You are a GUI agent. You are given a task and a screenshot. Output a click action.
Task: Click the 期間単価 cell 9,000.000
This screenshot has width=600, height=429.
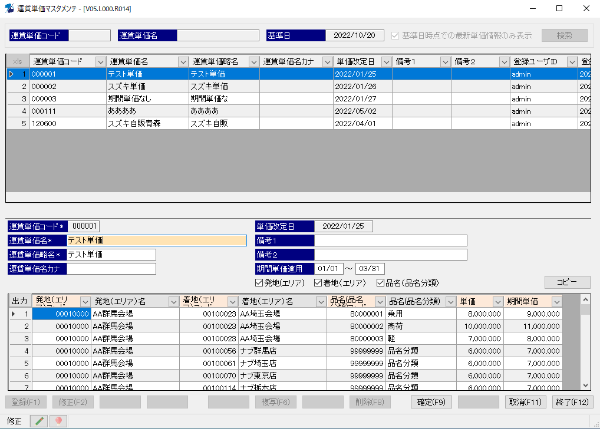[x=533, y=314]
